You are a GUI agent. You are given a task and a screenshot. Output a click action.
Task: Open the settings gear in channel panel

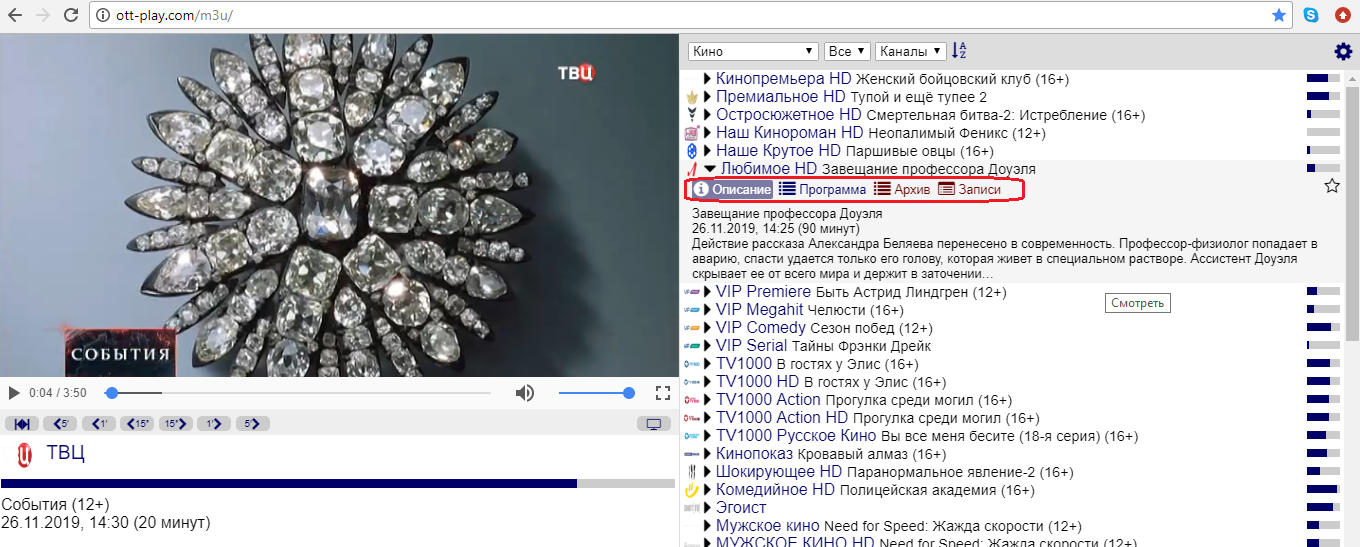pyautogui.click(x=1342, y=52)
